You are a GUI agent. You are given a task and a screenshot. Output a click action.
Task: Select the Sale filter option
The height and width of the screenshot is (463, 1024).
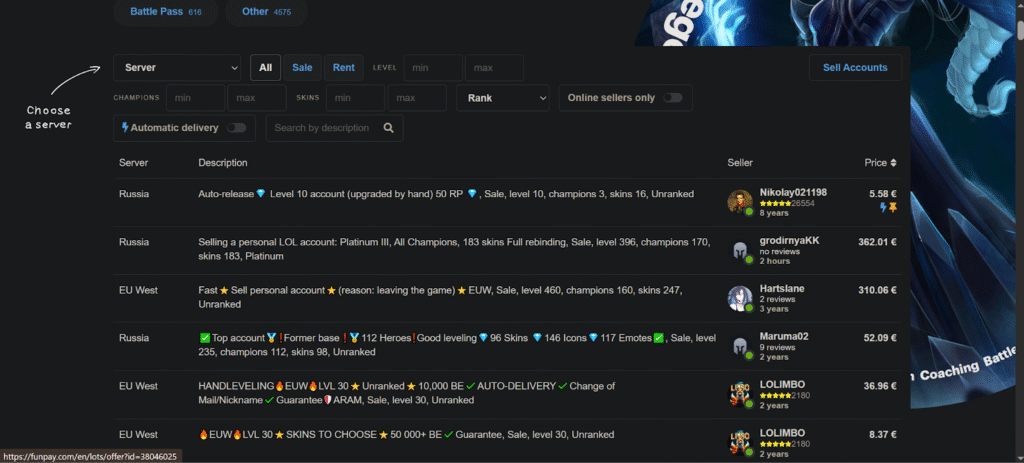(x=301, y=68)
